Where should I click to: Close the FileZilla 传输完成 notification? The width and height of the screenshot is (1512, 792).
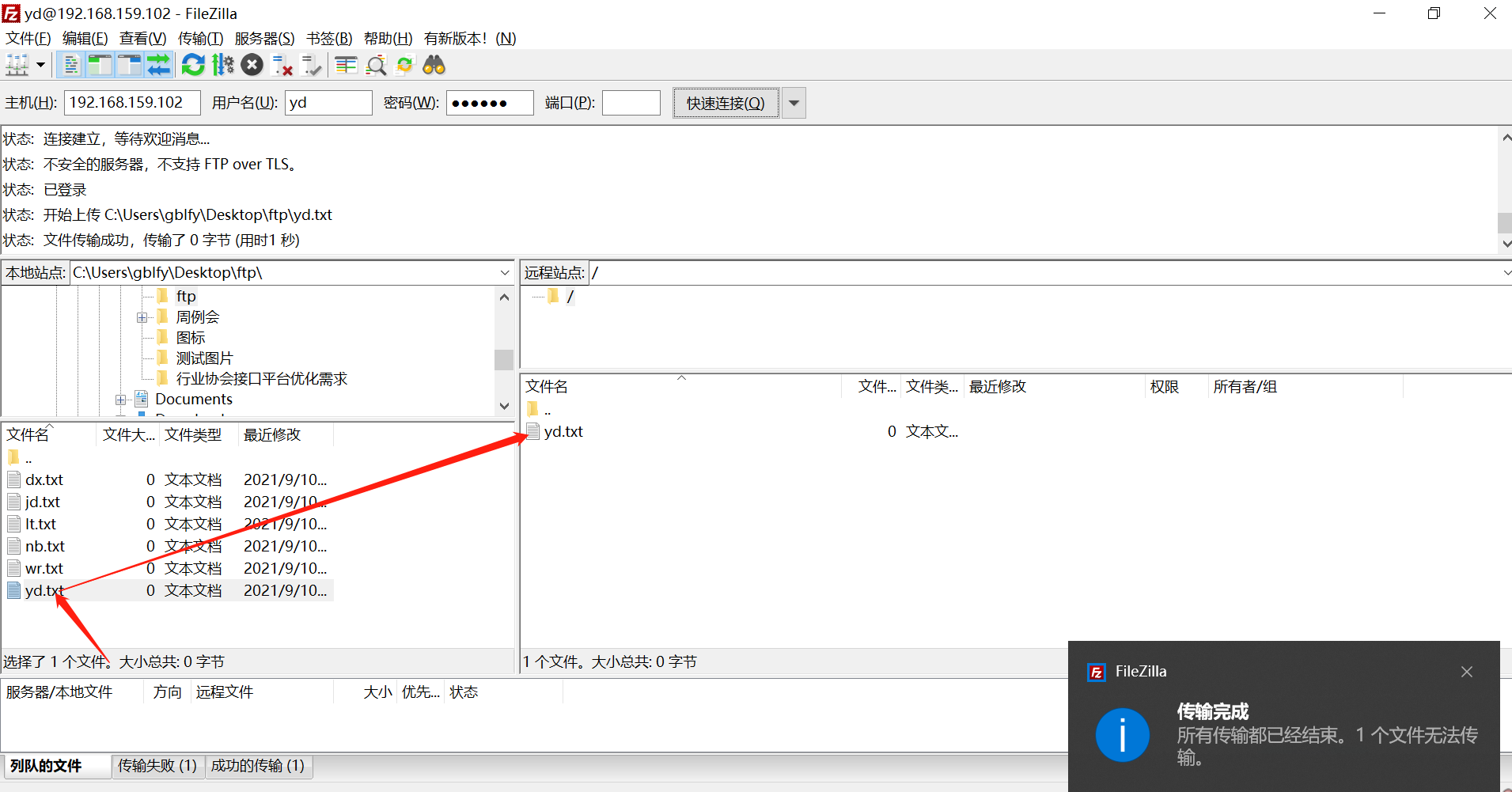tap(1467, 672)
